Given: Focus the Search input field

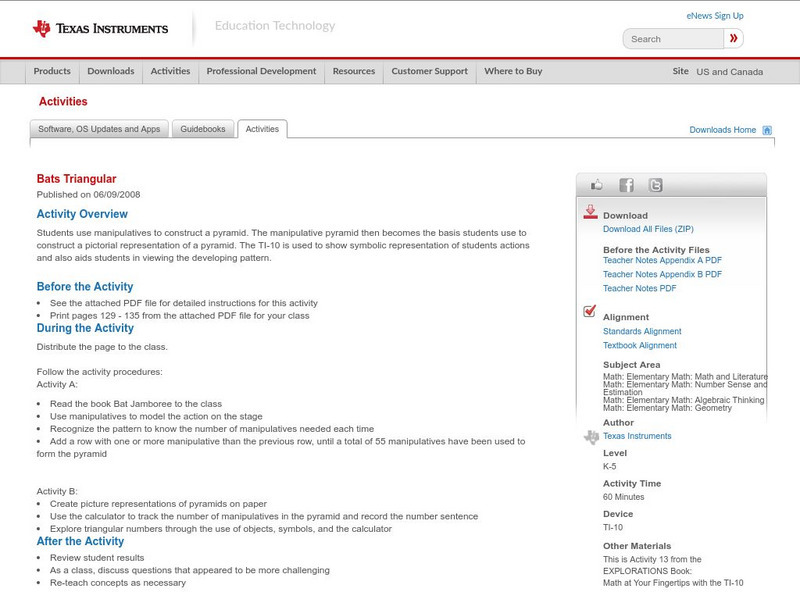Looking at the screenshot, I should click(x=673, y=39).
